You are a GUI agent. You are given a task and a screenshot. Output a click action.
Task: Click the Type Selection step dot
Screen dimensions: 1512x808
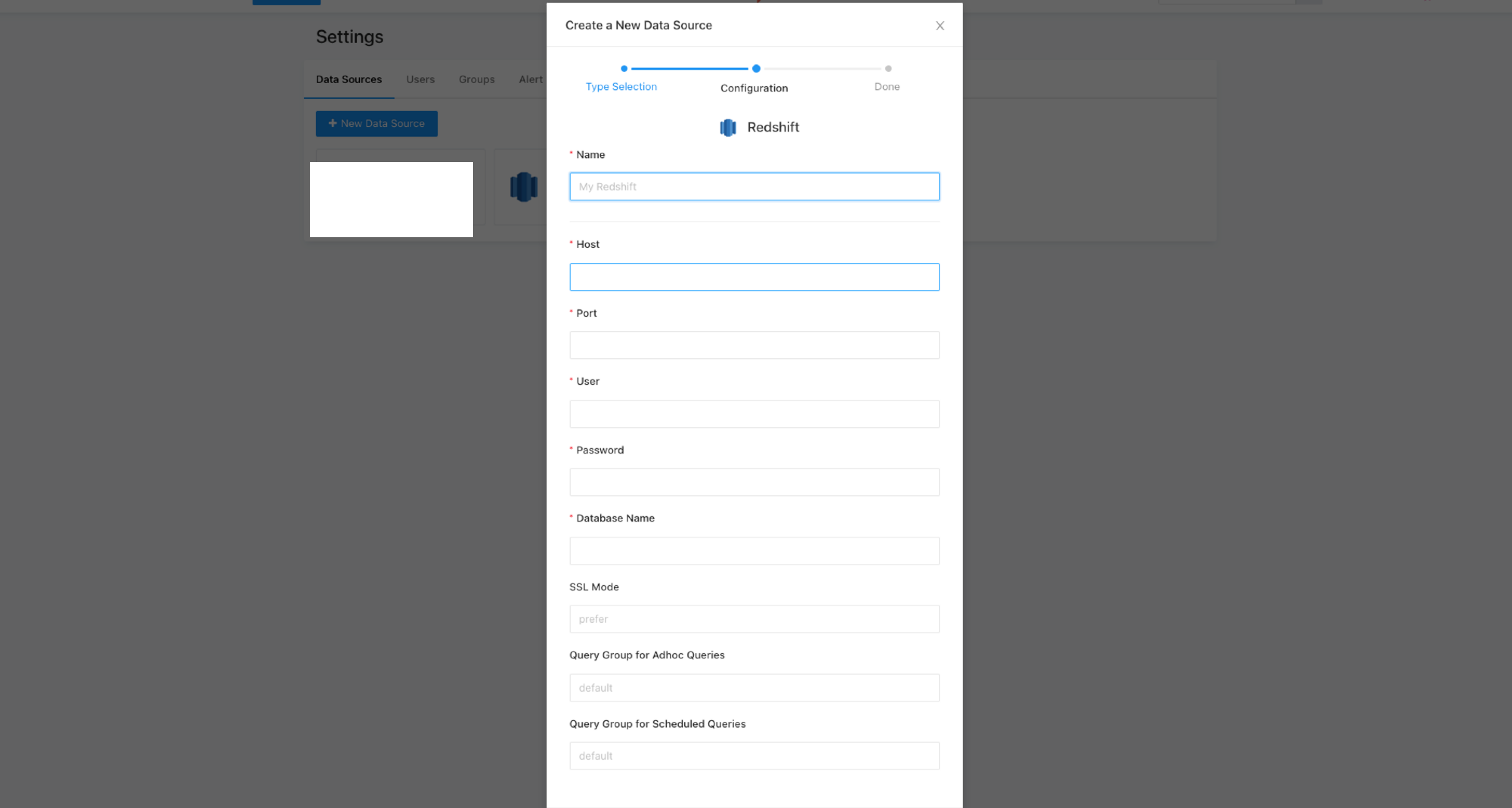tap(624, 69)
